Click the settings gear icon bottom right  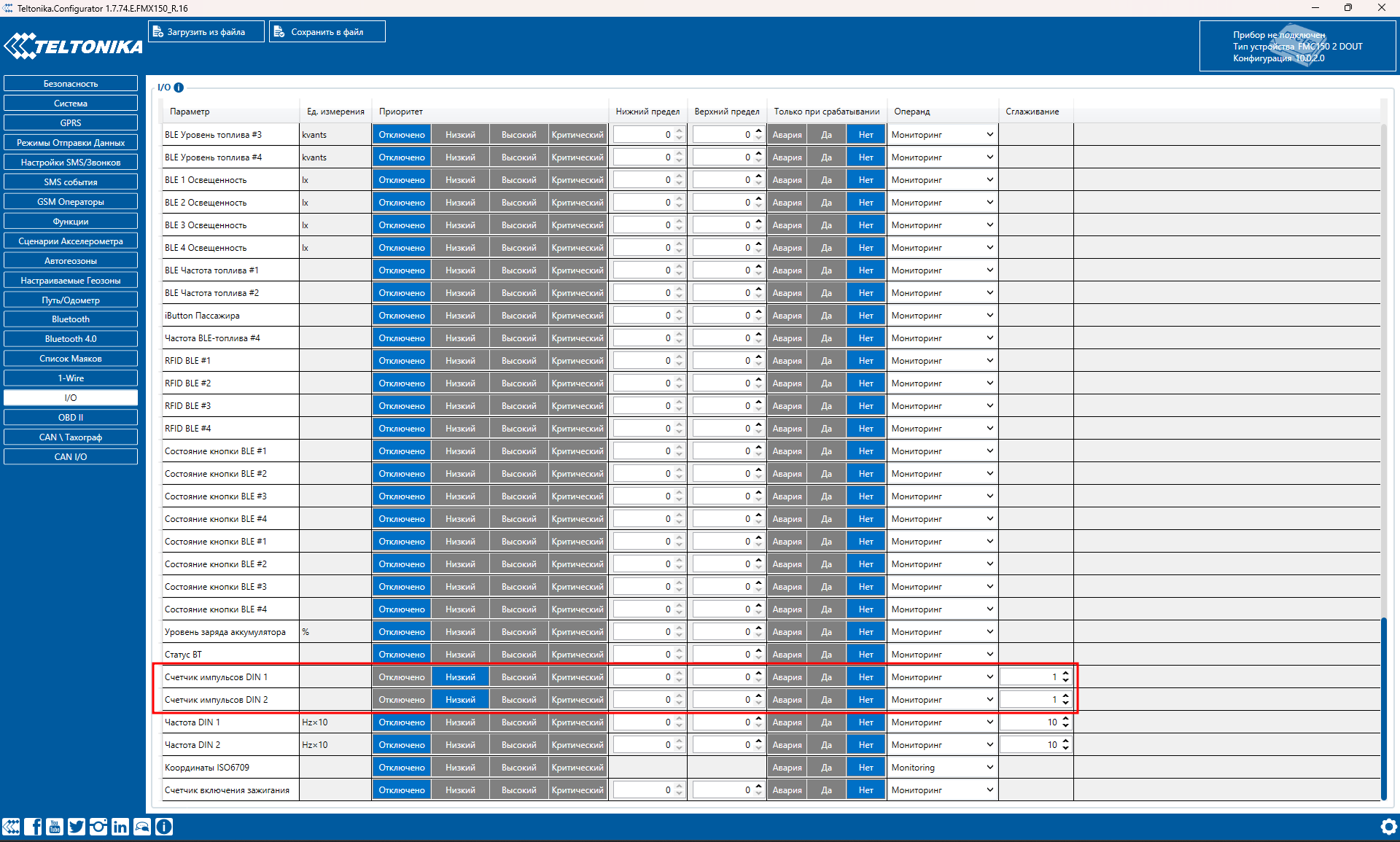[x=1388, y=826]
